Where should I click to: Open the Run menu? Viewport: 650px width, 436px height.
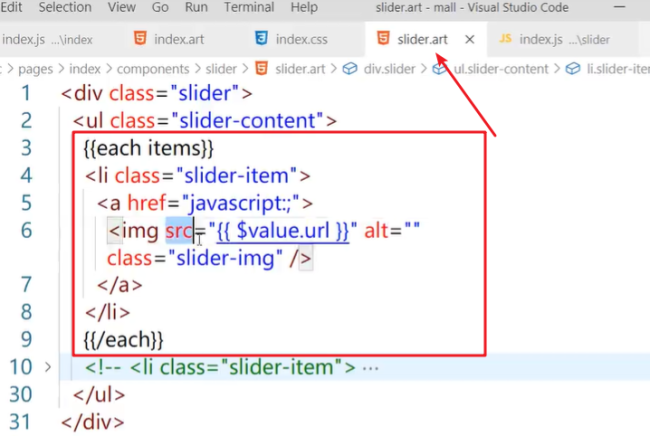[x=196, y=7]
